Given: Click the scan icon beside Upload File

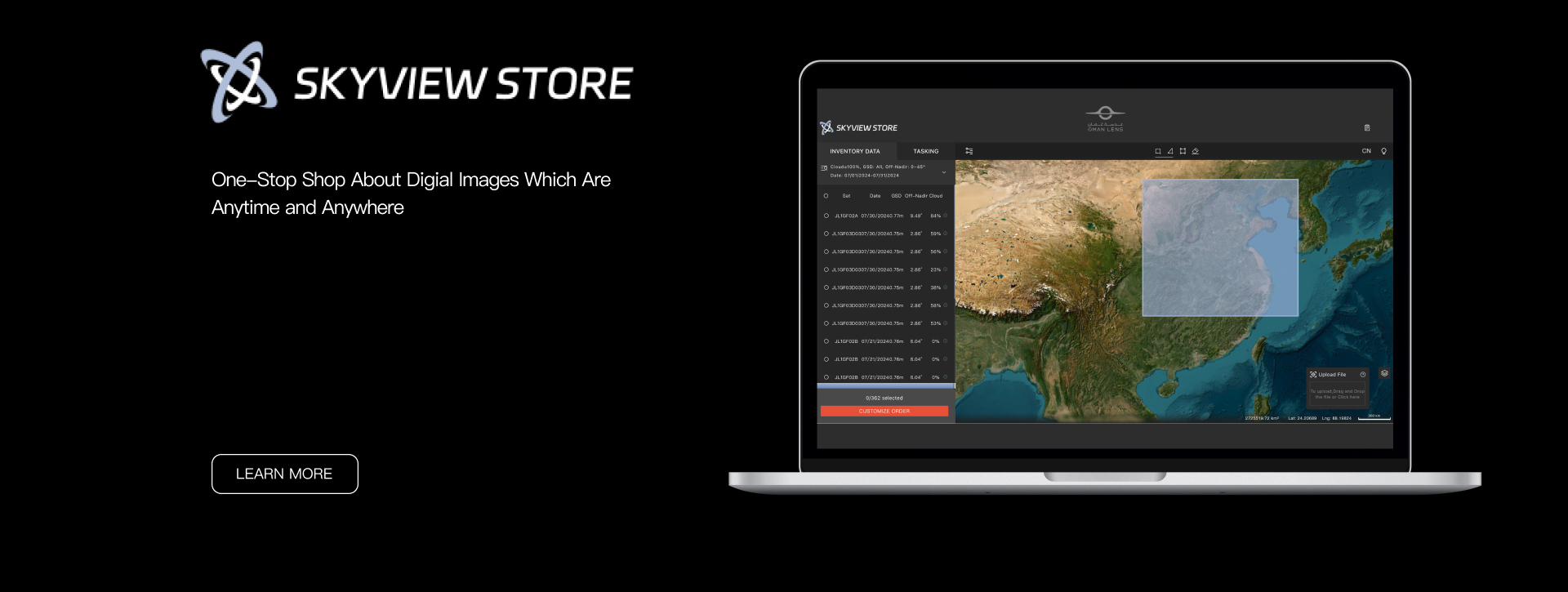Looking at the screenshot, I should tap(1313, 375).
